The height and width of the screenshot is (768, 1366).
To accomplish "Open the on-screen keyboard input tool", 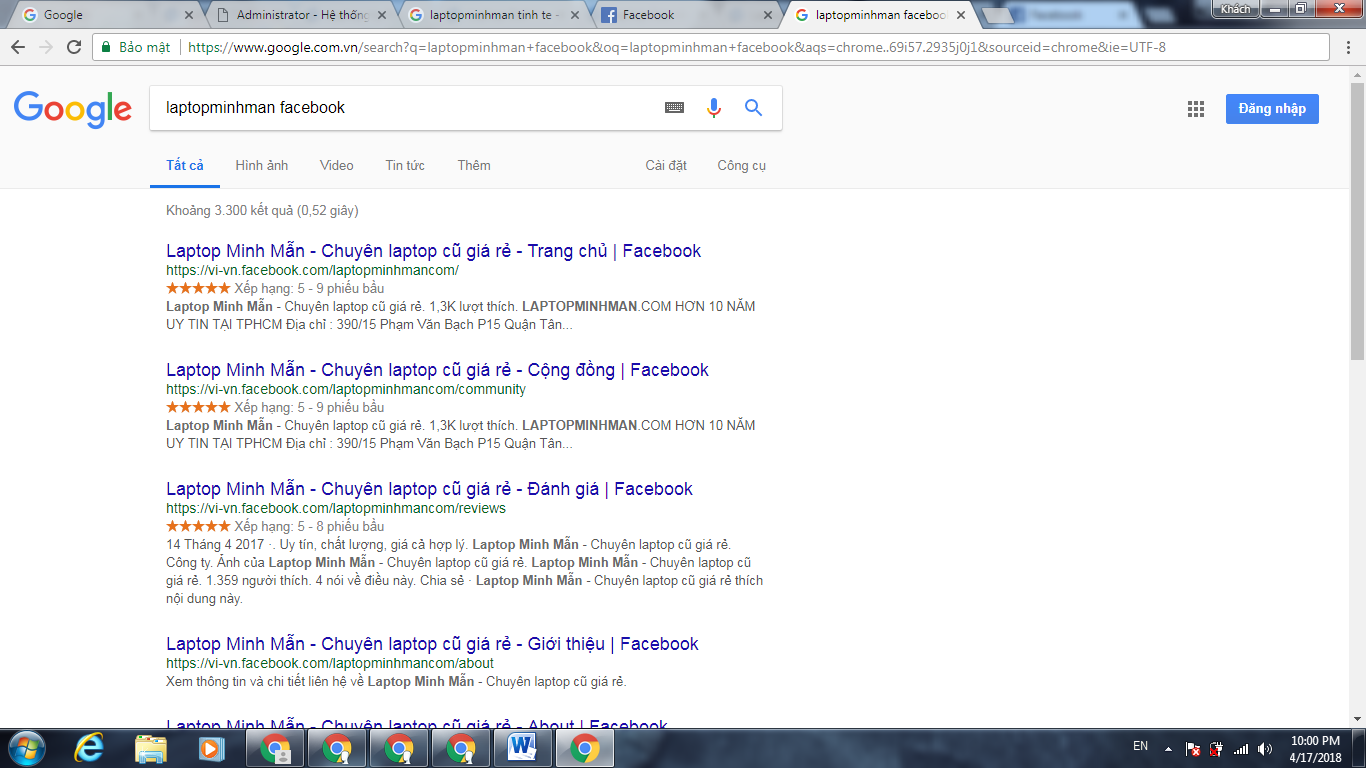I will tap(675, 108).
